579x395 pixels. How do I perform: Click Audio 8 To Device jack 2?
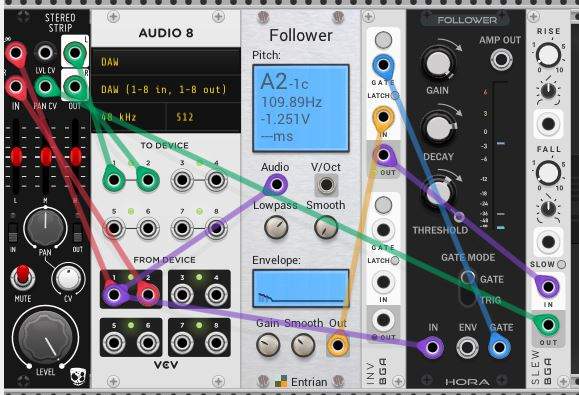click(x=148, y=180)
